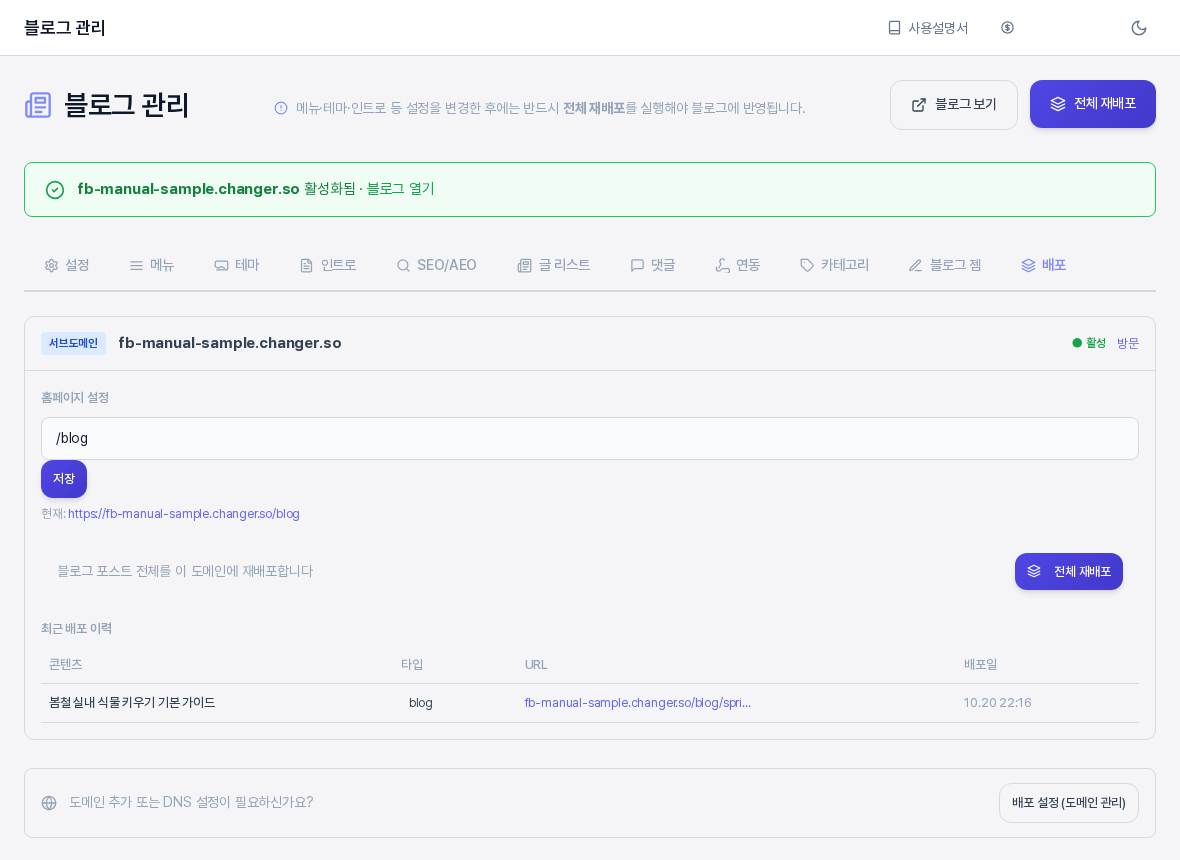Select the 배포 tab

pos(1044,265)
